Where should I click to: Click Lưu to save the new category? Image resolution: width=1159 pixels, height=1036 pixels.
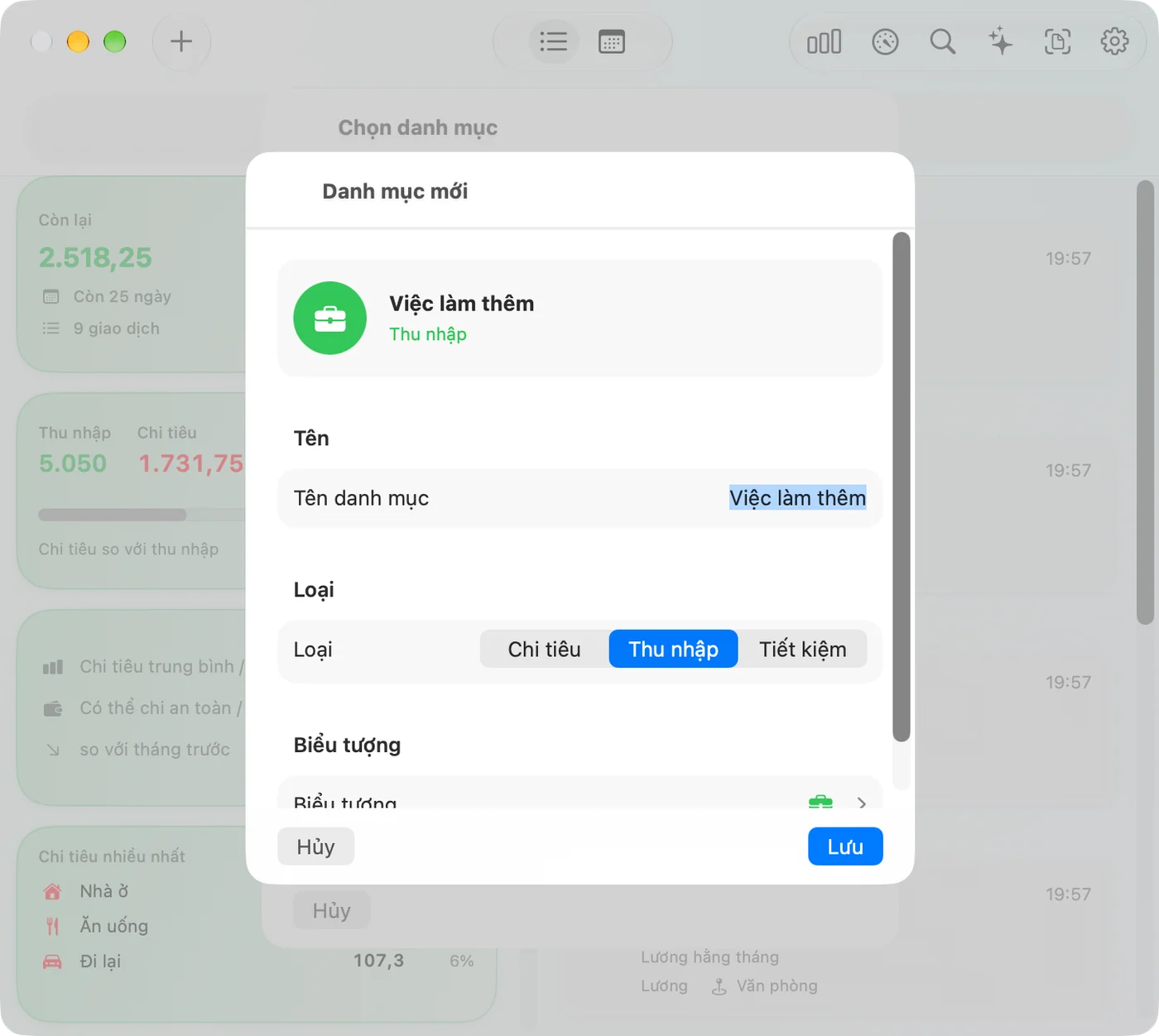845,847
